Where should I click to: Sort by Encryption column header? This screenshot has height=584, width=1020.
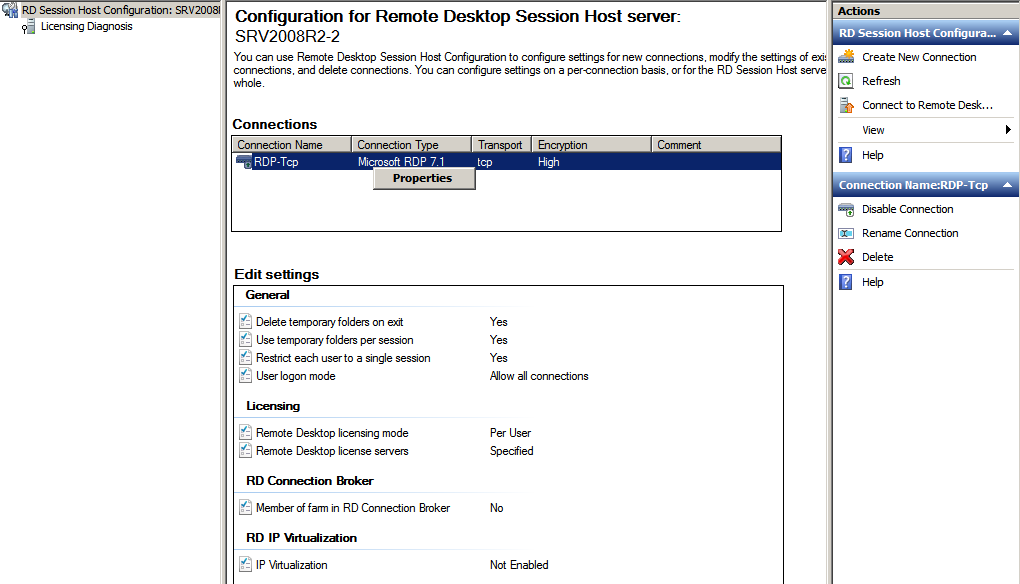coord(591,144)
